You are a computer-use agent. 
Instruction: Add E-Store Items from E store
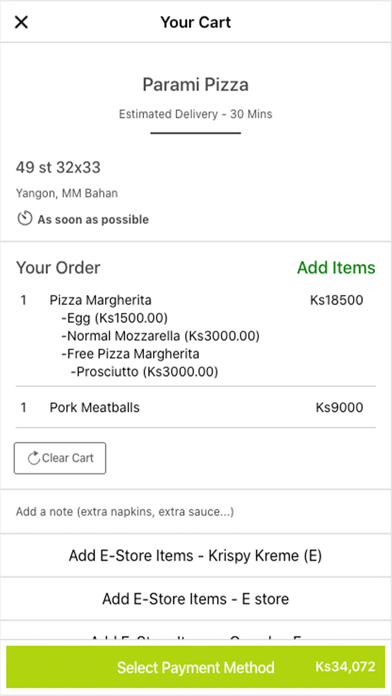point(196,599)
